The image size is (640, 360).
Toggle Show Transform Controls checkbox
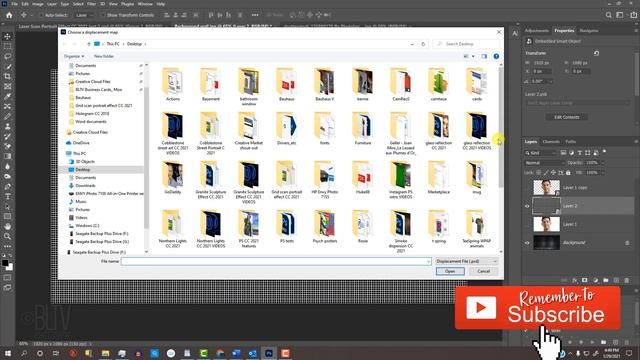103,15
